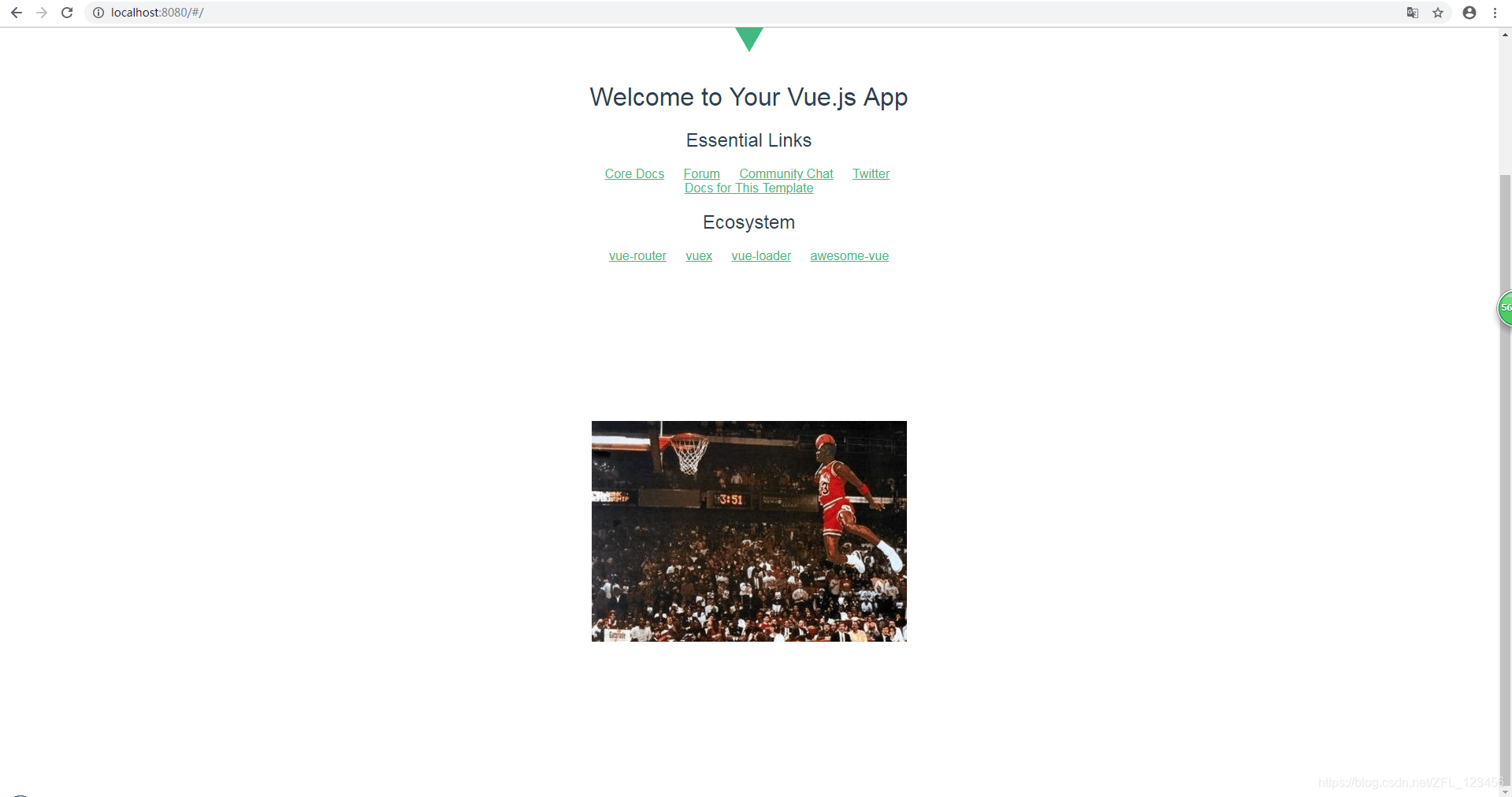Open the user profile icon
Image resolution: width=1512 pixels, height=797 pixels.
click(1469, 13)
